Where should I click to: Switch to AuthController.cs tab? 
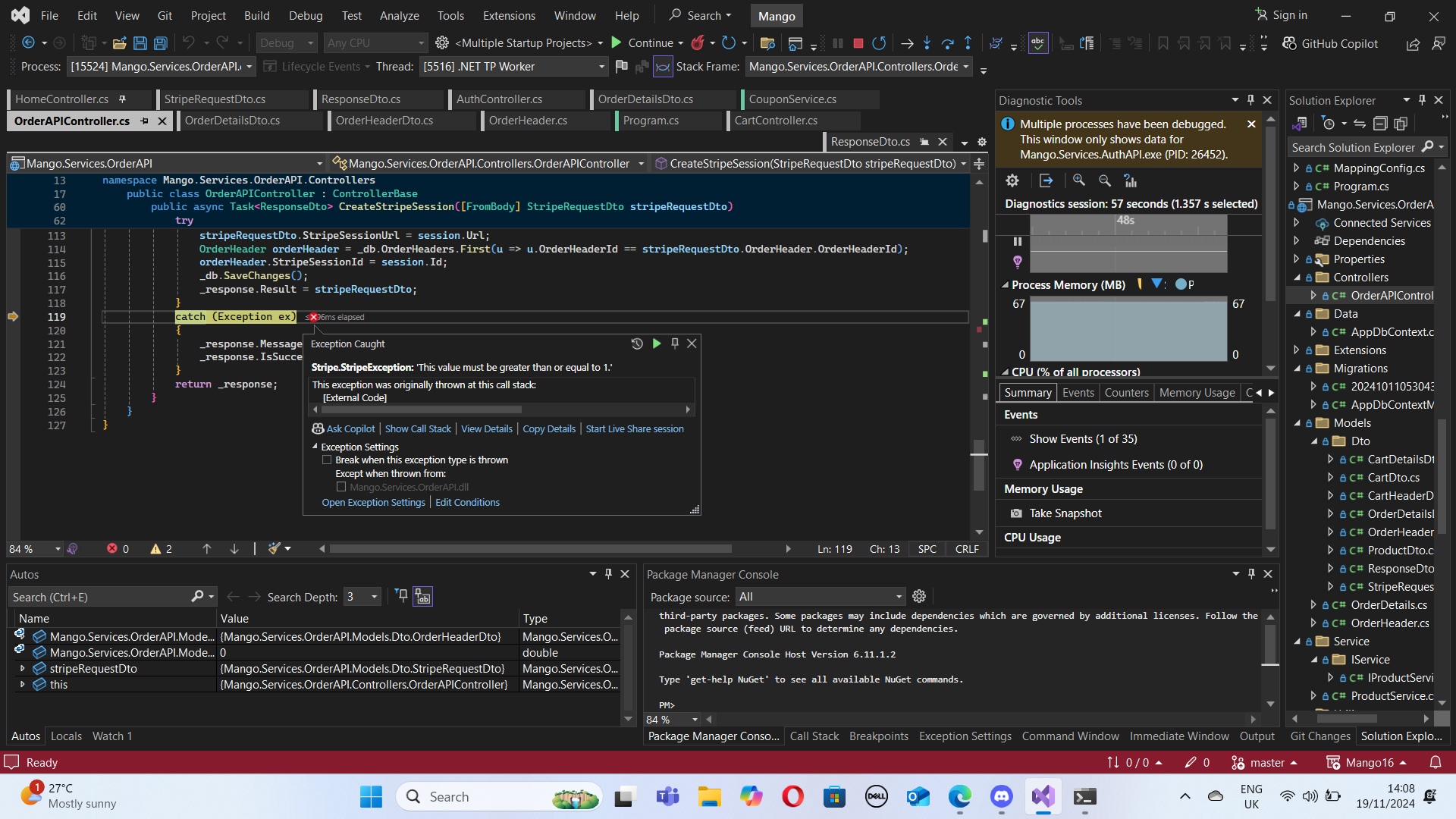point(499,99)
